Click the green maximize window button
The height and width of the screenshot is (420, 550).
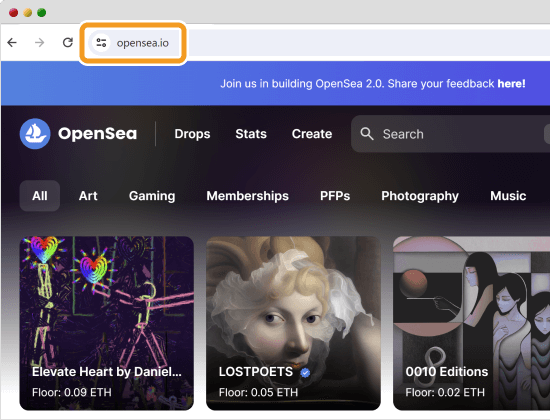[x=41, y=13]
